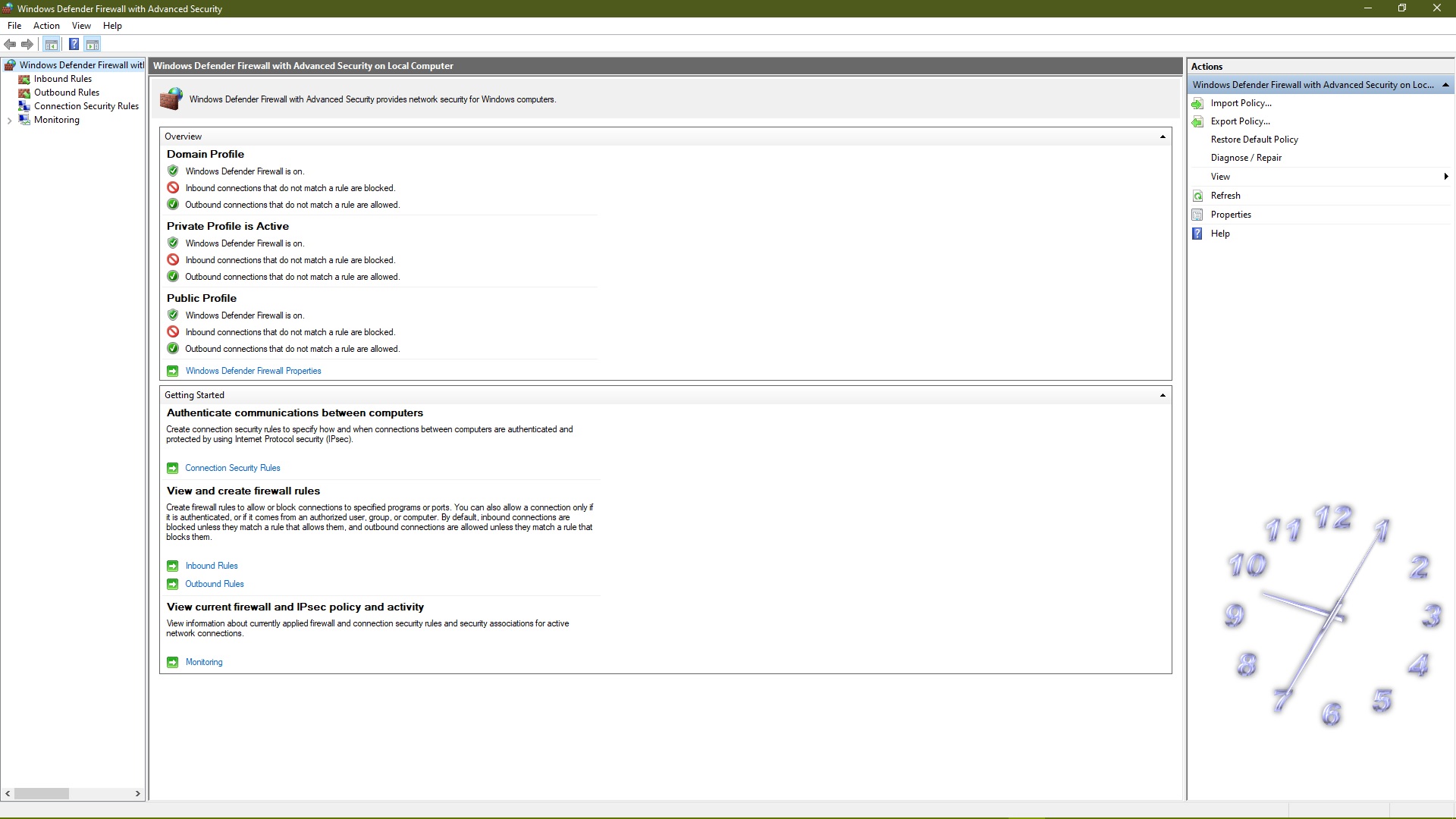Screen dimensions: 1456x819
Task: Click the Export Policy icon in Actions
Action: point(1197,121)
